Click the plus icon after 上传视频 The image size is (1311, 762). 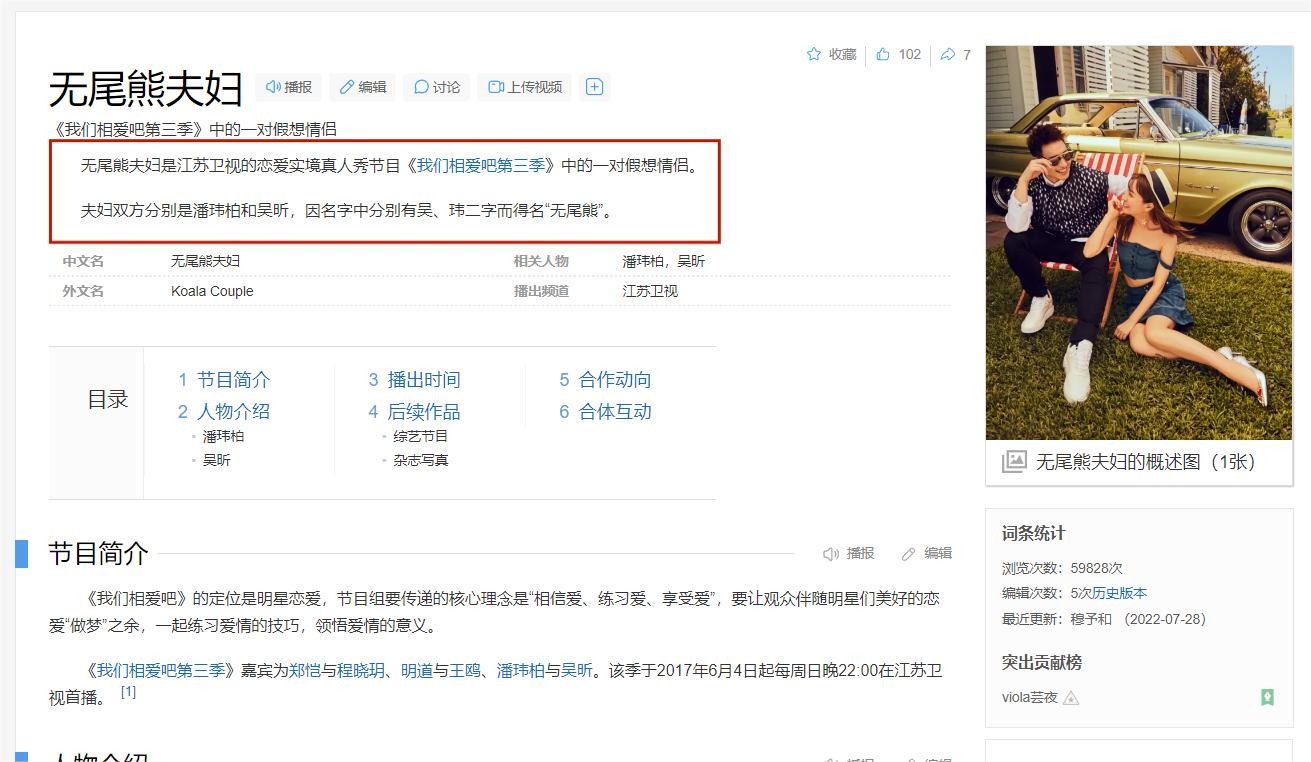594,87
